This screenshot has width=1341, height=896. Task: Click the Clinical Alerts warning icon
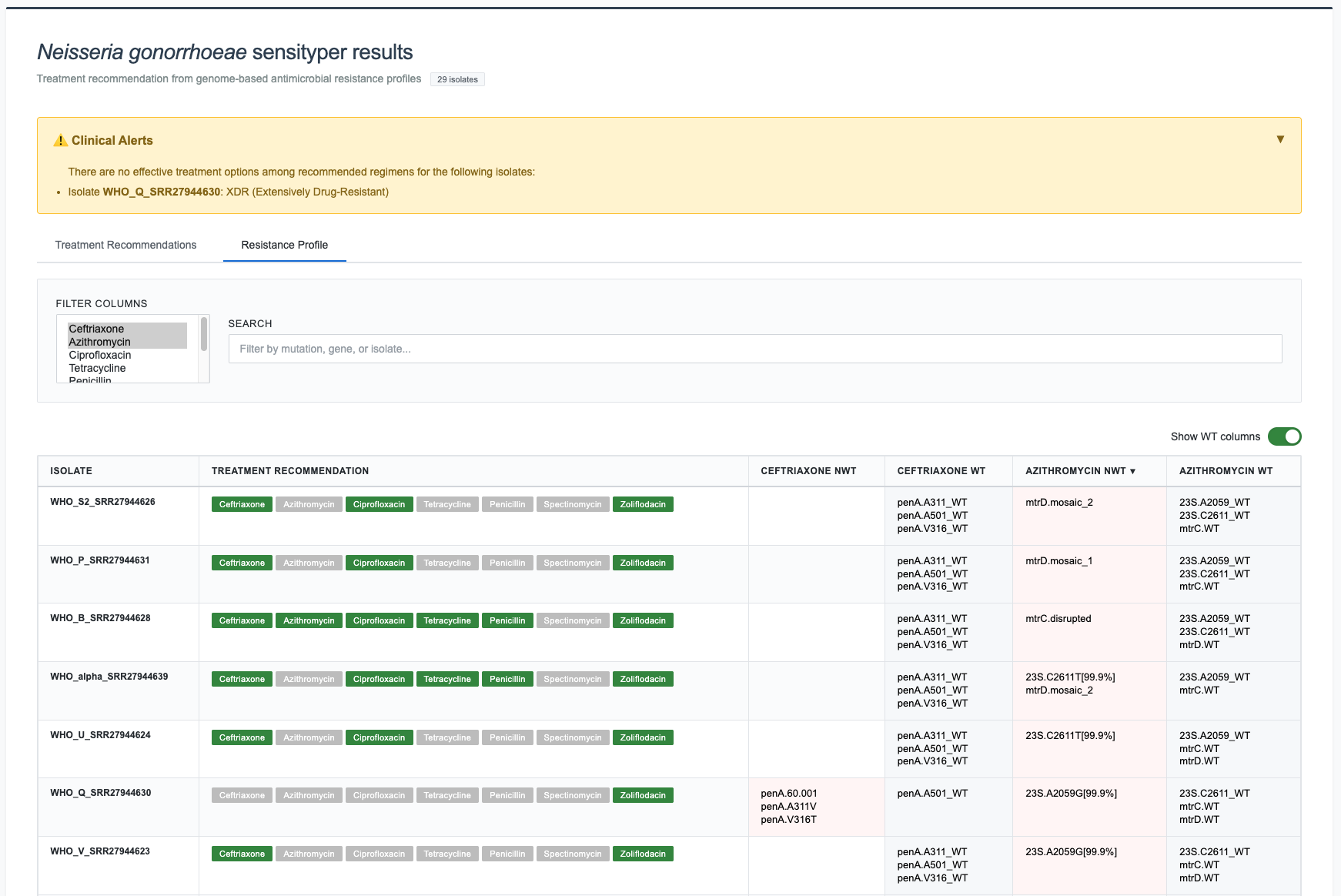[60, 141]
